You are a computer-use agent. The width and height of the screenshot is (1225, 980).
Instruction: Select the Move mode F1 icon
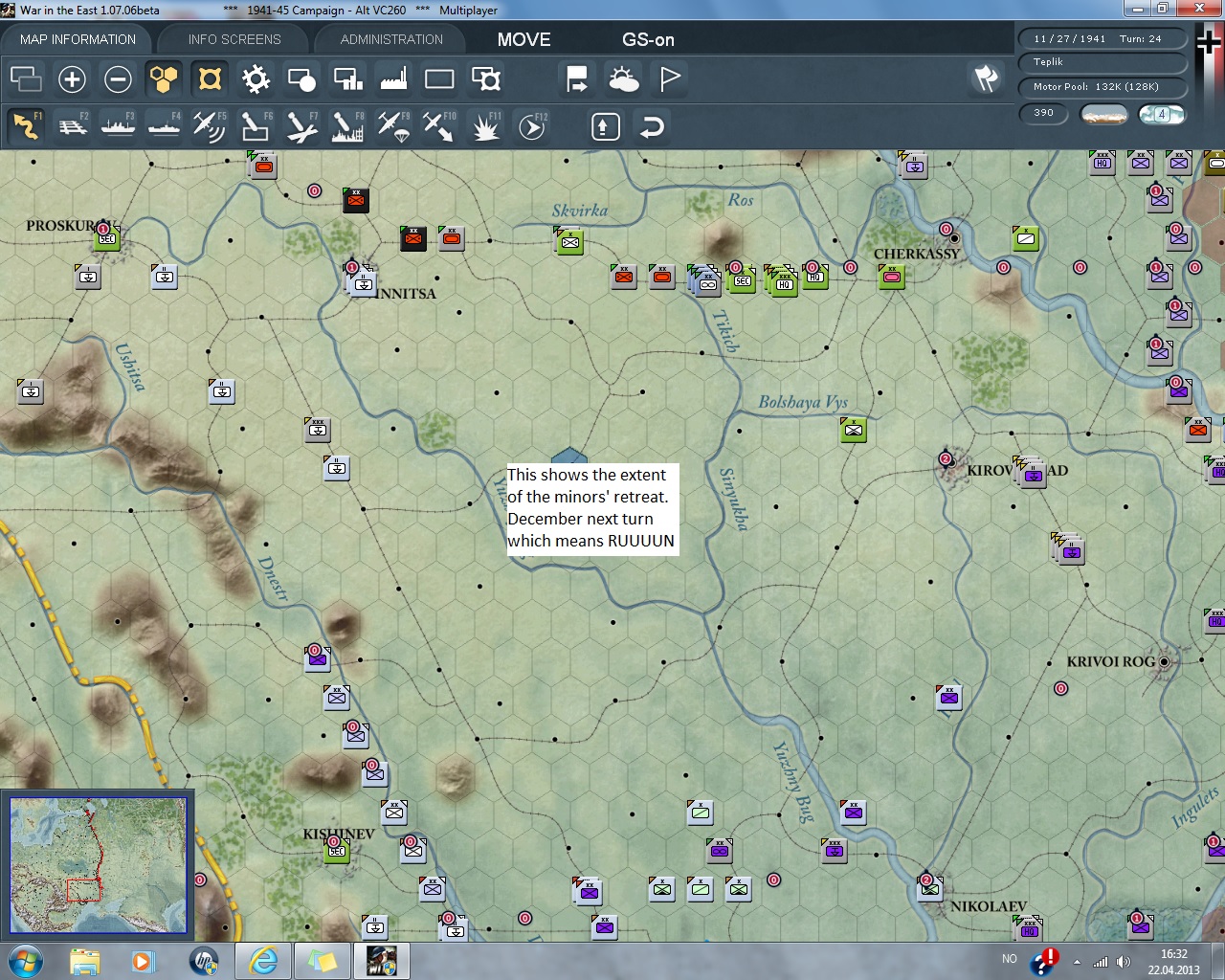click(26, 126)
